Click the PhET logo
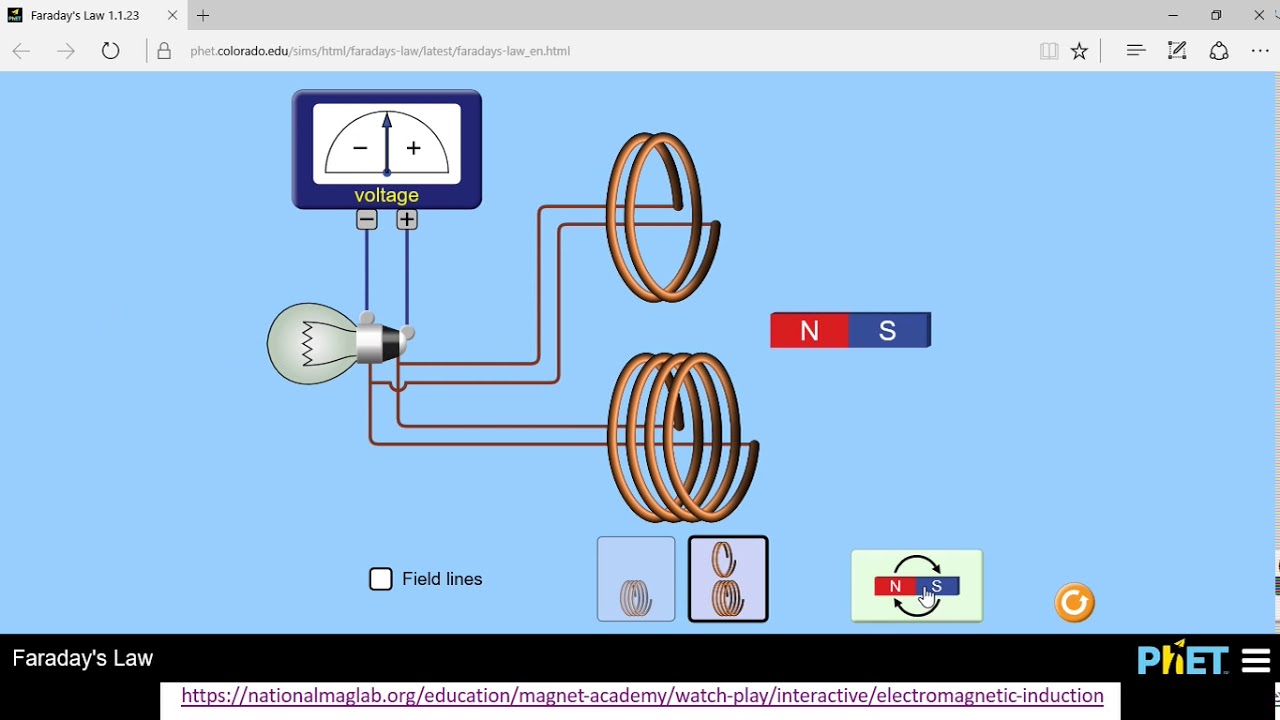Viewport: 1280px width, 720px height. click(1183, 659)
